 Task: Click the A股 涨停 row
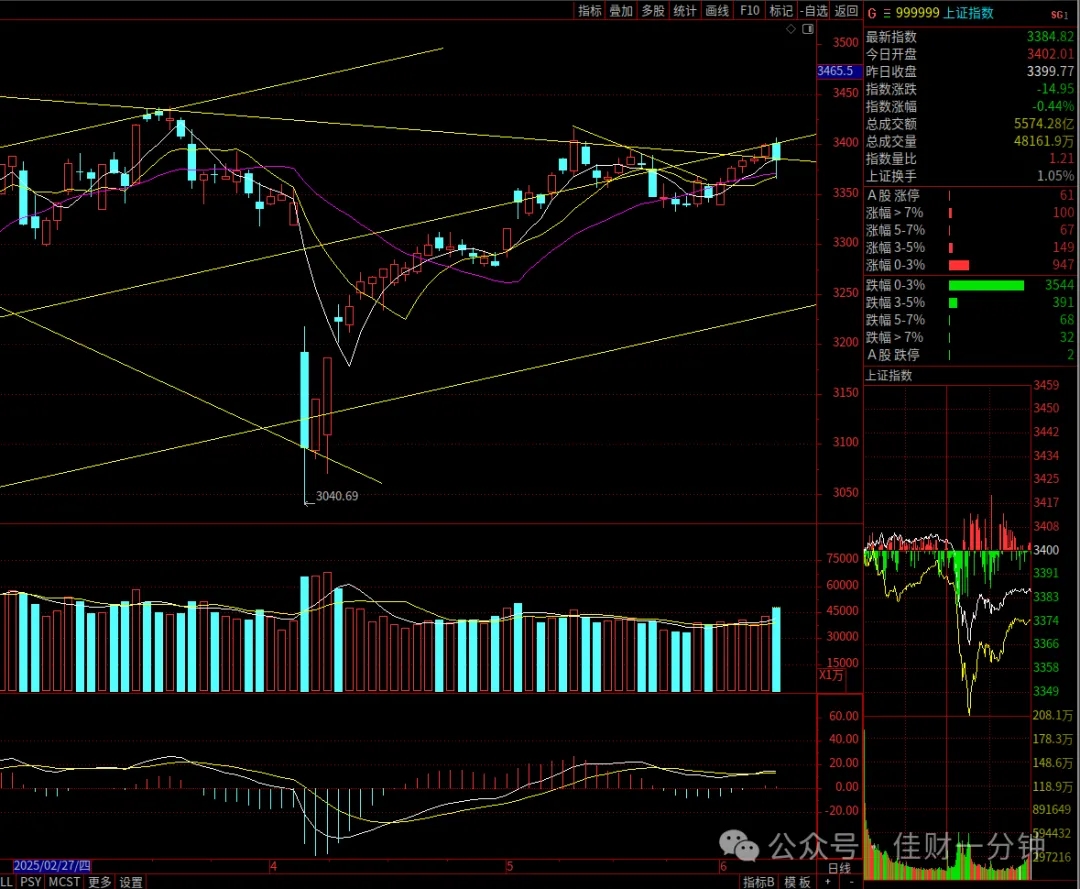[970, 196]
